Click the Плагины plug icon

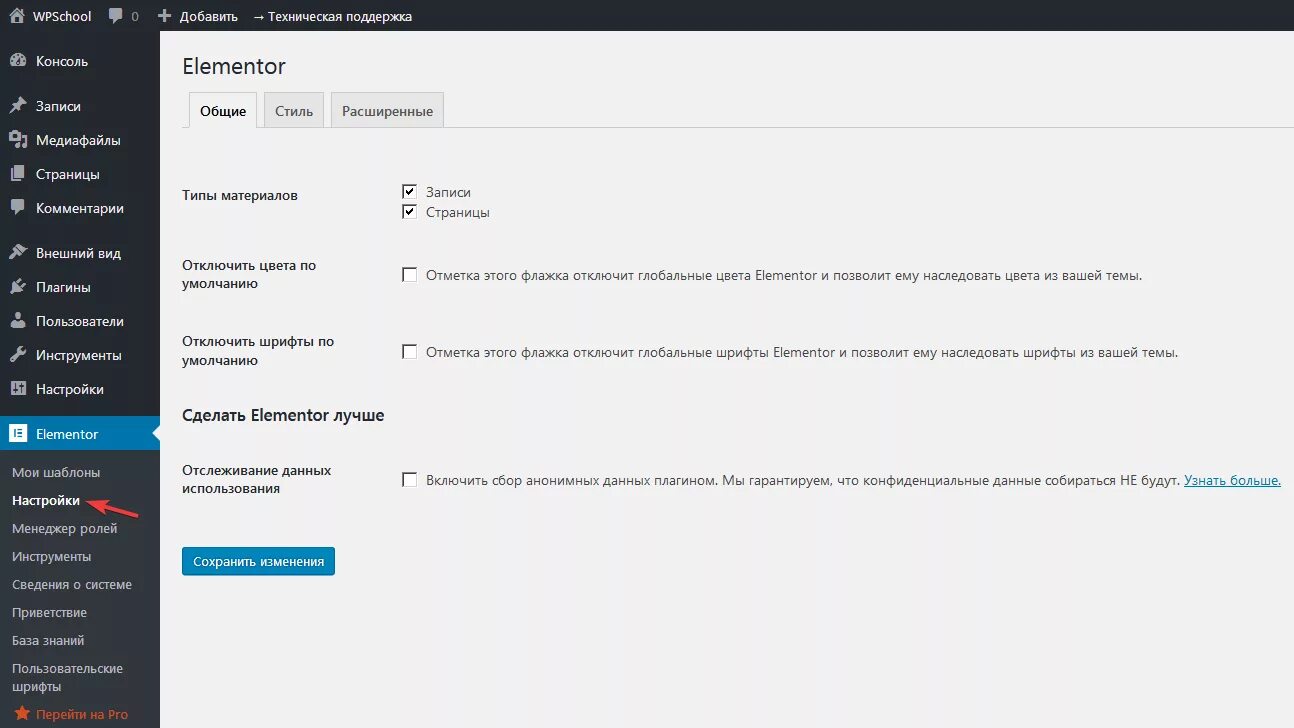point(18,287)
